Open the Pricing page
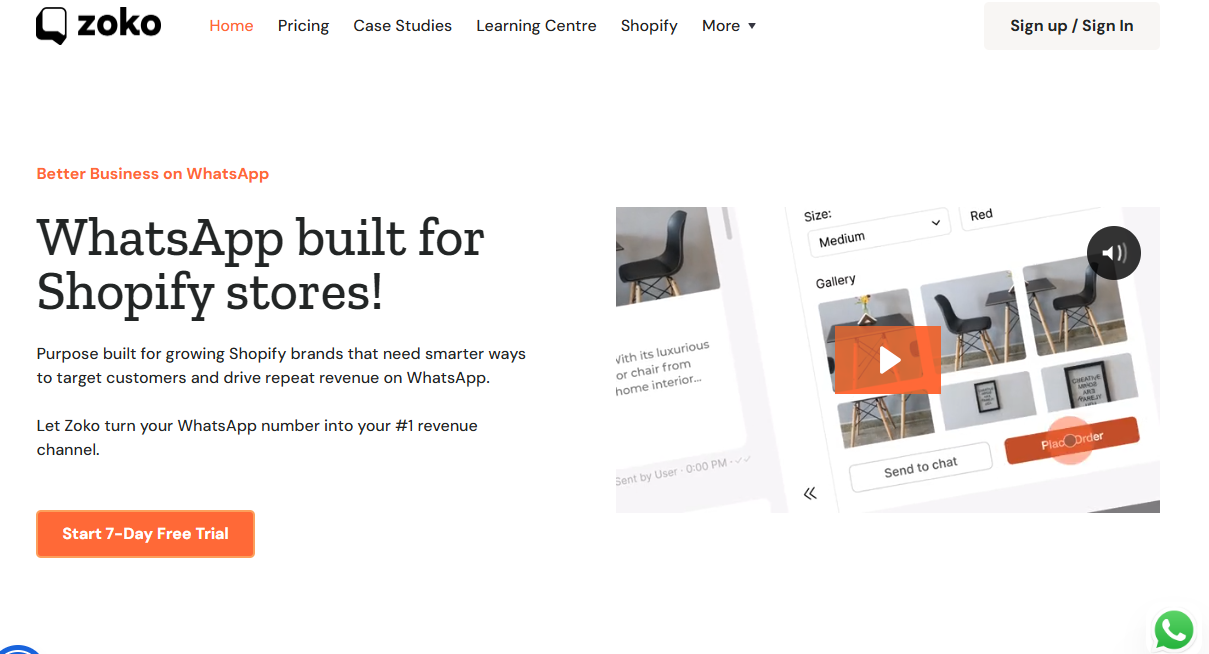Screen dimensions: 1209x654 303,26
